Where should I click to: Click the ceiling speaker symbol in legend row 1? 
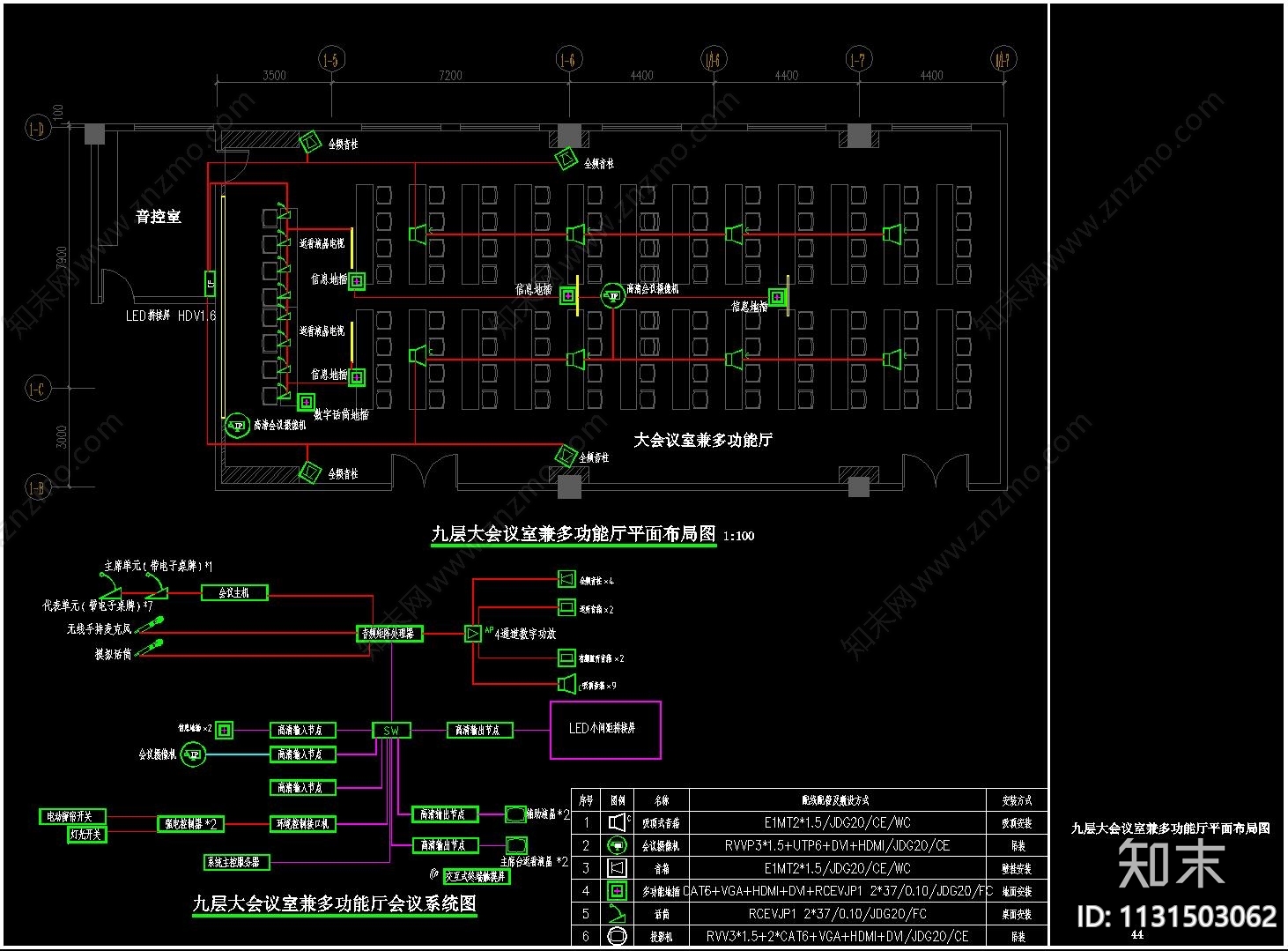click(x=618, y=822)
